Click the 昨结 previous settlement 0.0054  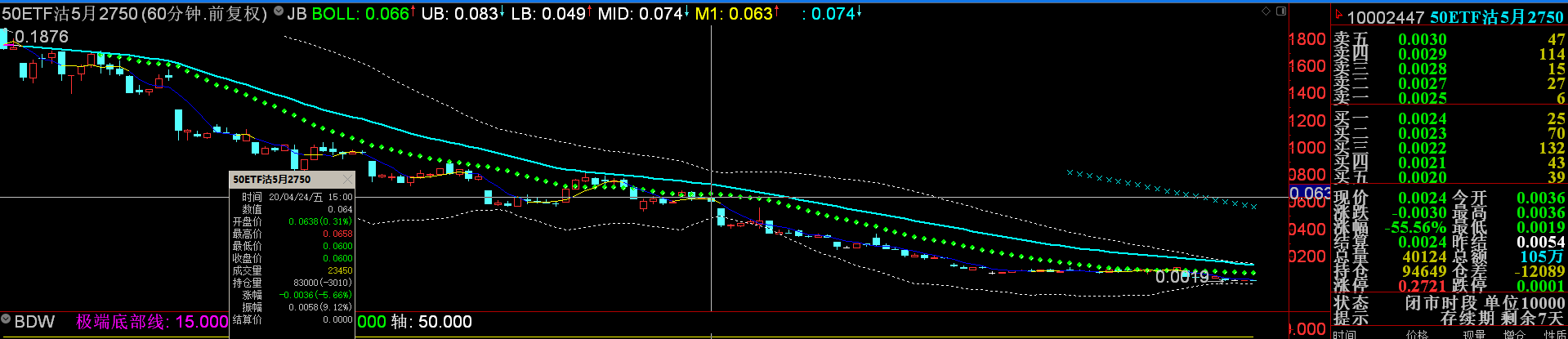pos(1541,242)
